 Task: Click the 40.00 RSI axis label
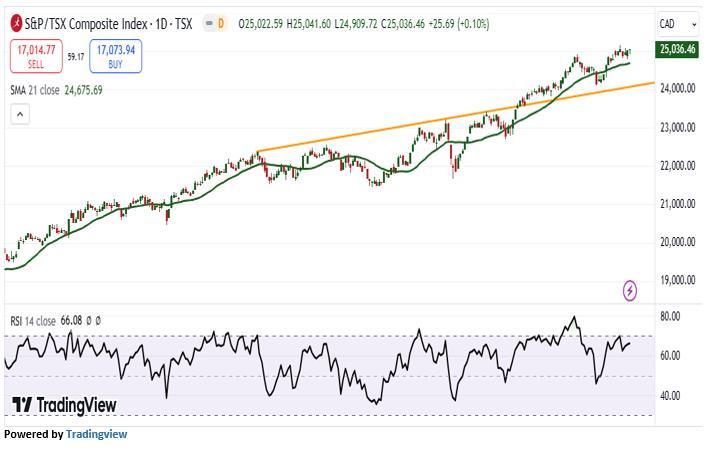670,396
